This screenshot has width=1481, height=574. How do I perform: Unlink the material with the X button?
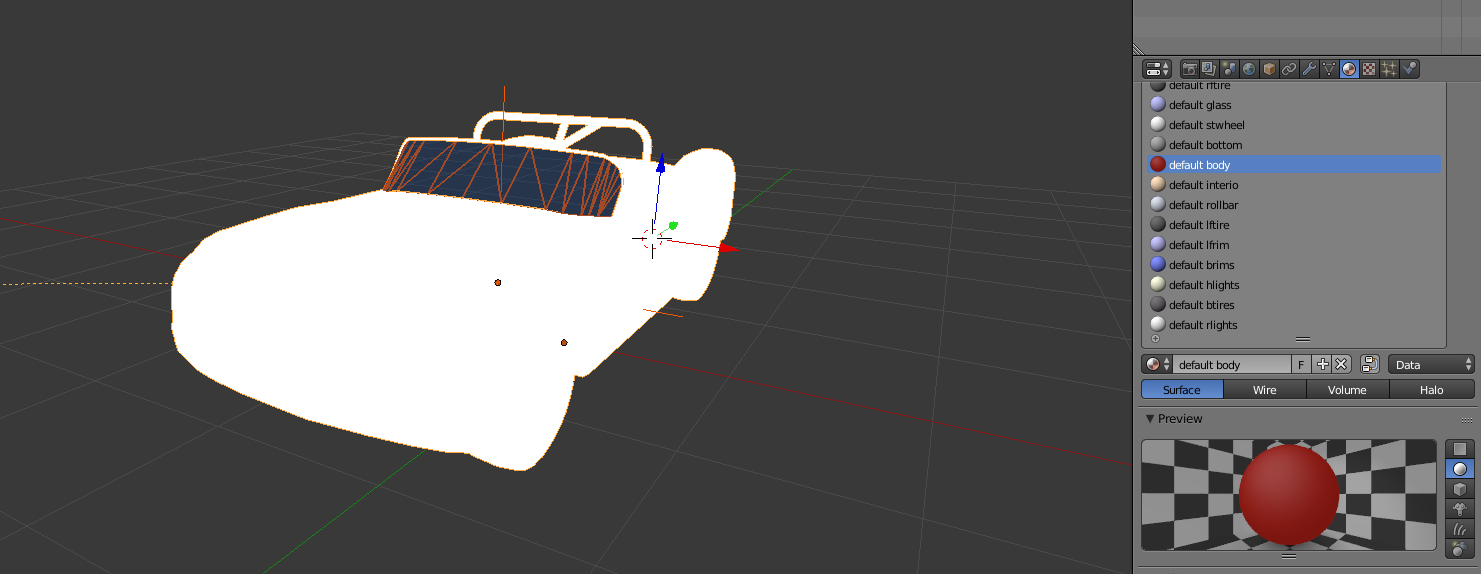(1342, 365)
